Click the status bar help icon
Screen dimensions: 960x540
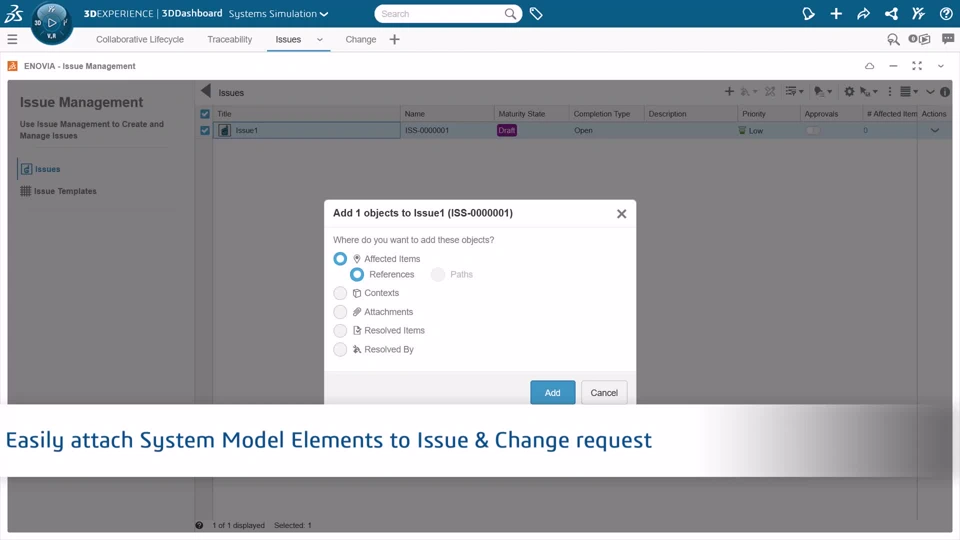click(x=199, y=525)
